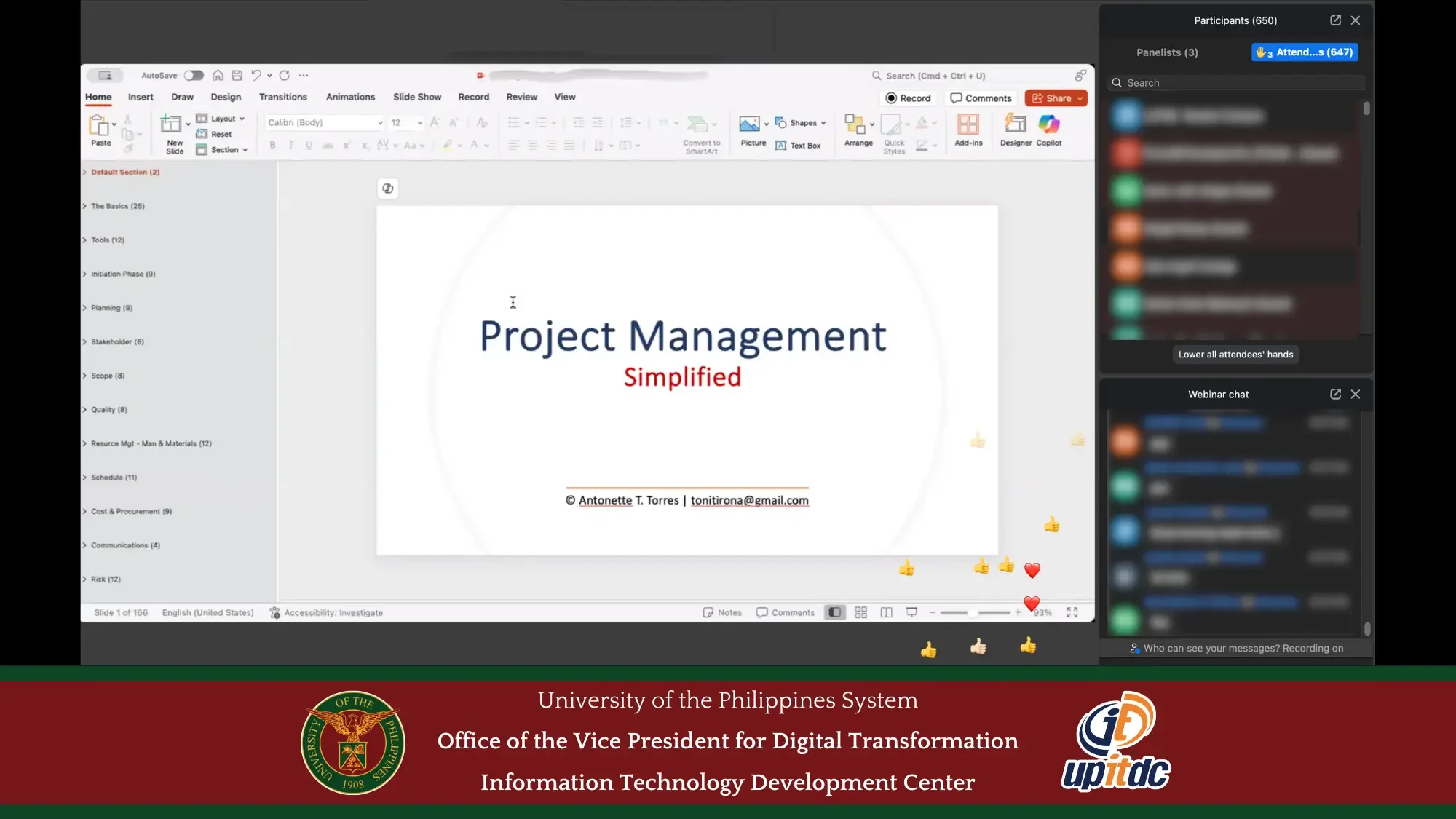Undo the last action
Screen dimensions: 1456x819
pyautogui.click(x=256, y=75)
